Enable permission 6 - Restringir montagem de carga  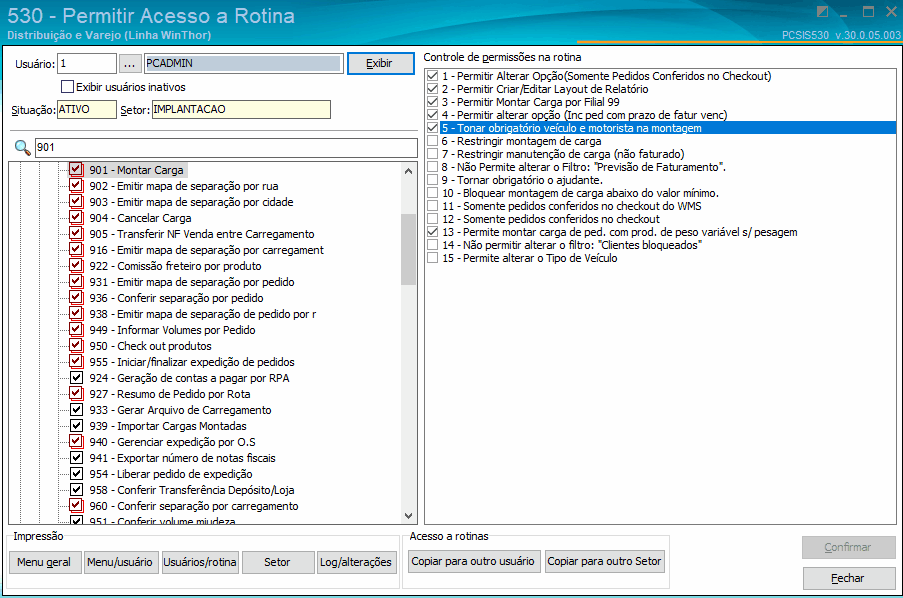[432, 141]
